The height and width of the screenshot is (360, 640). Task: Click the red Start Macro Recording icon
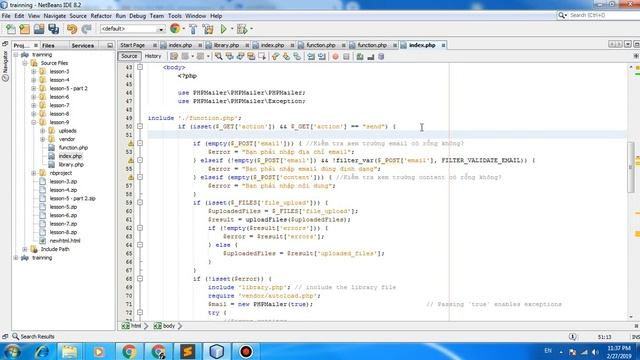point(336,56)
